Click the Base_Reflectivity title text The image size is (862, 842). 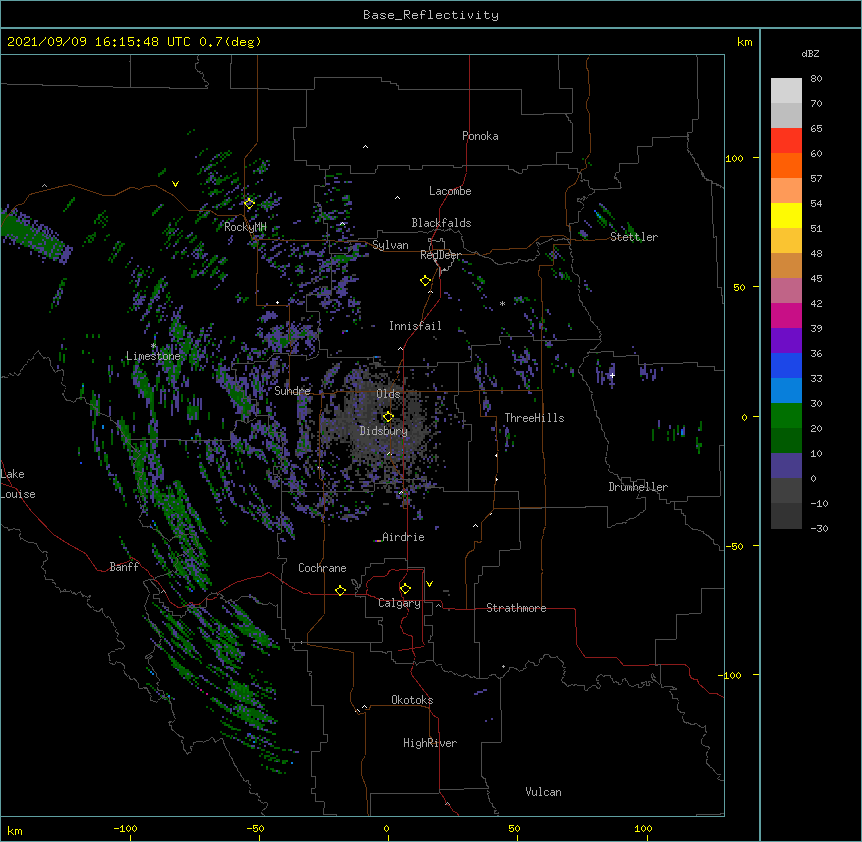431,15
